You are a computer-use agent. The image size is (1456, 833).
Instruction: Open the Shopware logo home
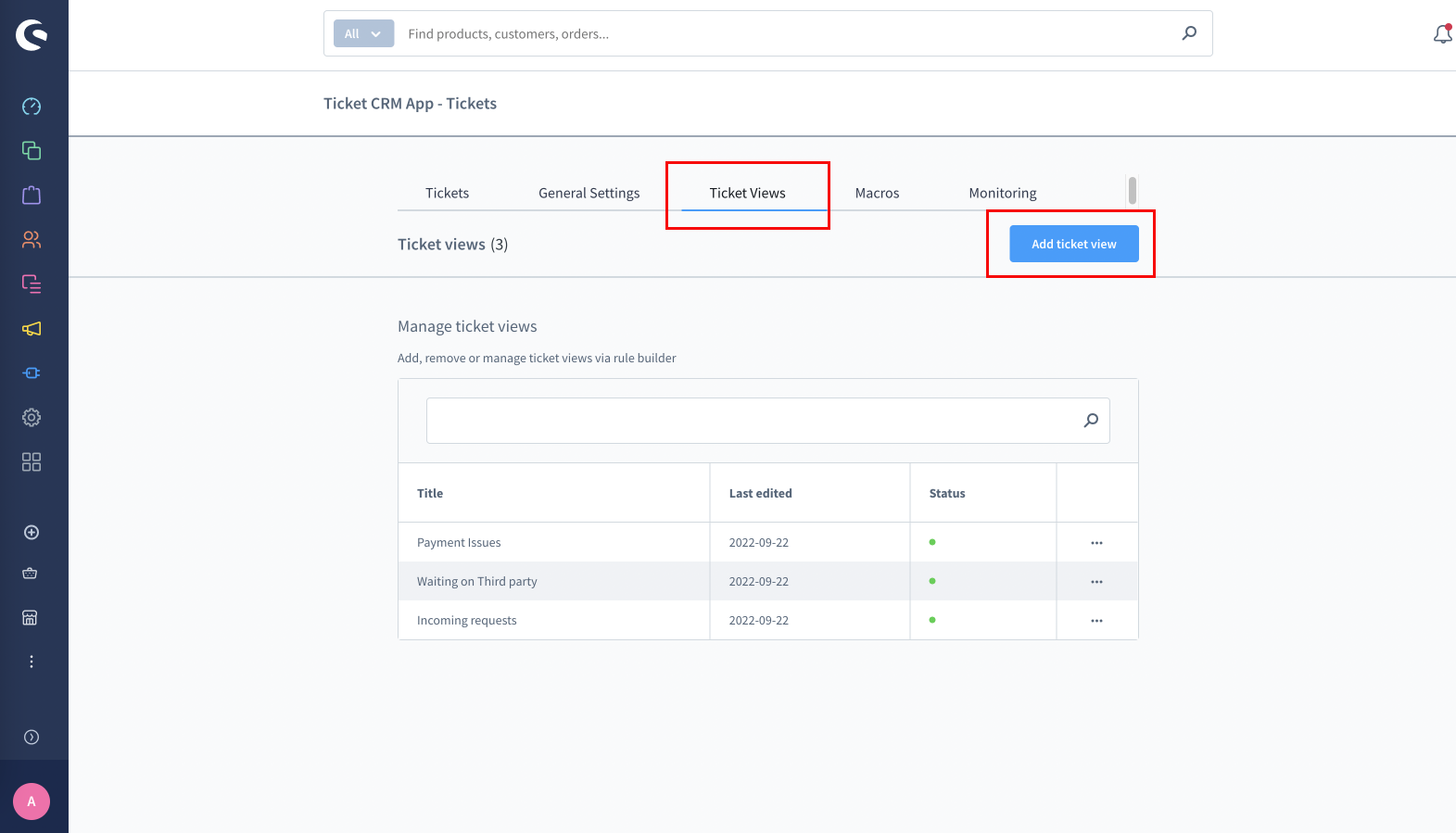(32, 34)
